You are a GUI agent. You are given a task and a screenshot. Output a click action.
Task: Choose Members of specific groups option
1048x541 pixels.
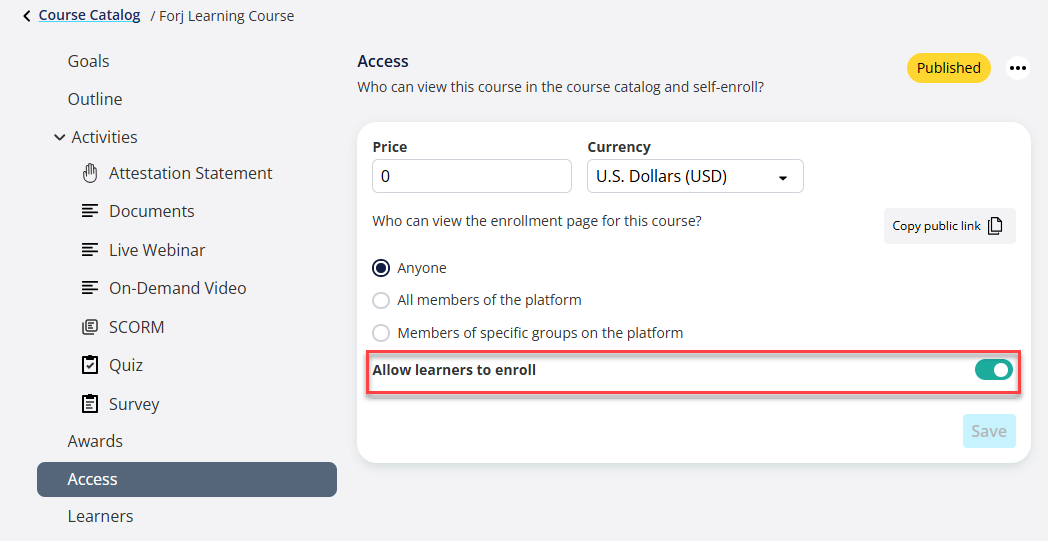[381, 333]
